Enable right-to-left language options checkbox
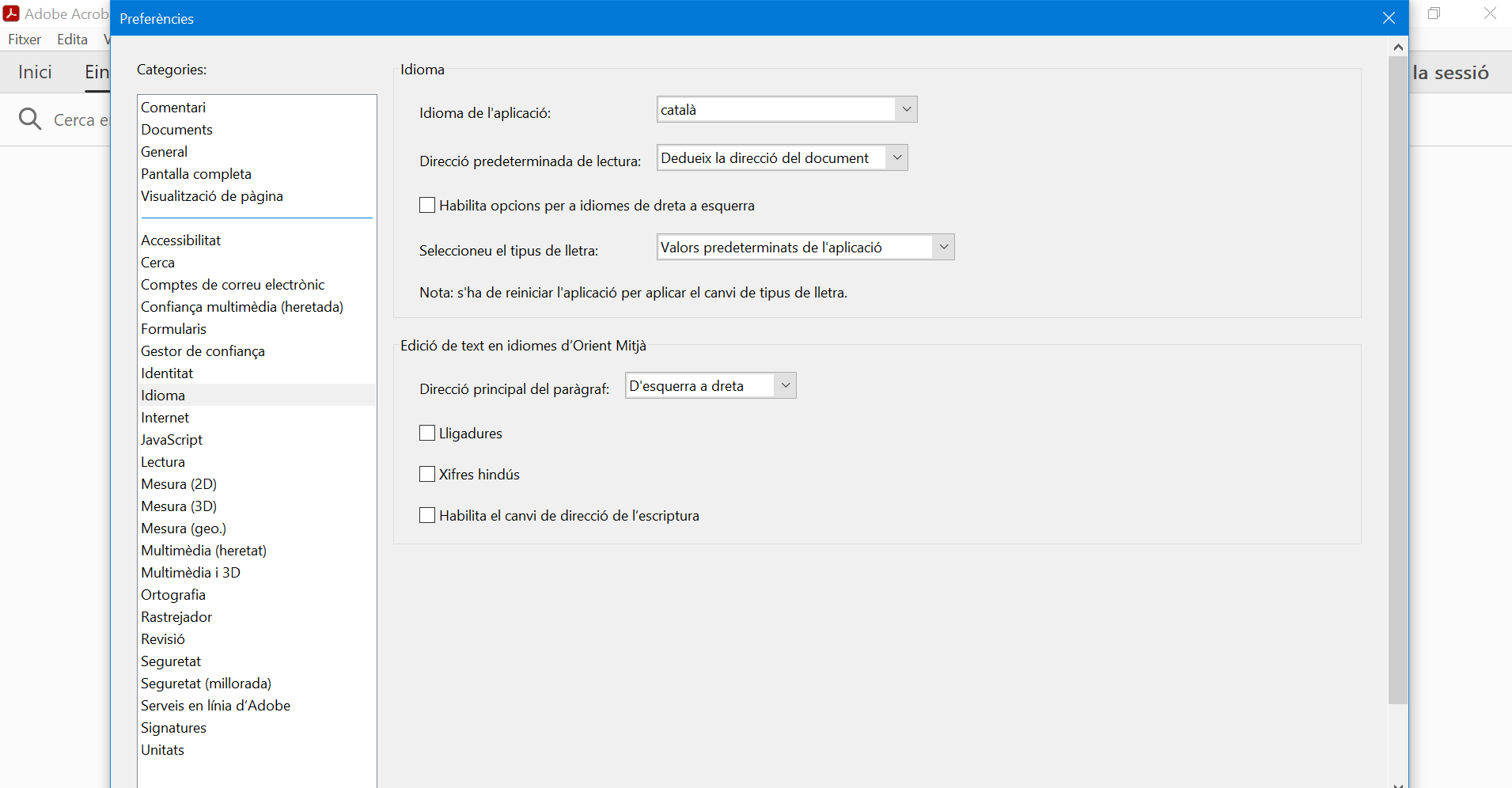 427,206
